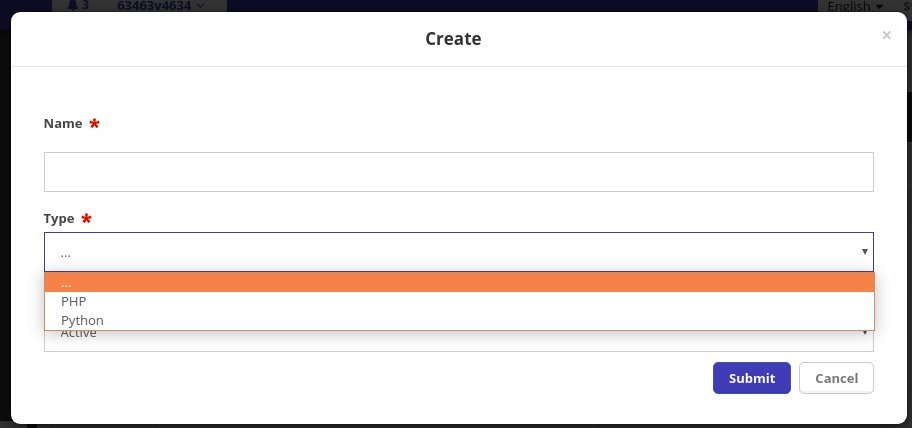The width and height of the screenshot is (912, 428).
Task: Open the Type combo box
Action: [458, 252]
